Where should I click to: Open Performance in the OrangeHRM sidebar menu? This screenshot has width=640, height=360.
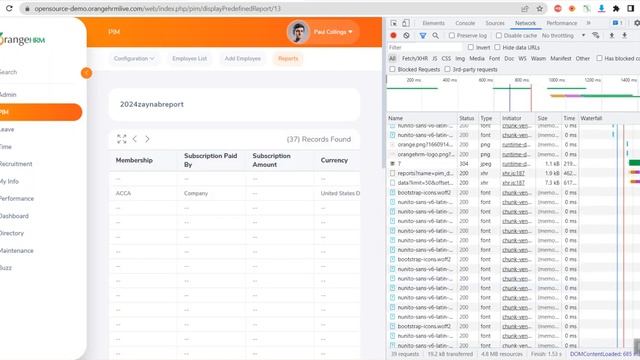click(17, 199)
